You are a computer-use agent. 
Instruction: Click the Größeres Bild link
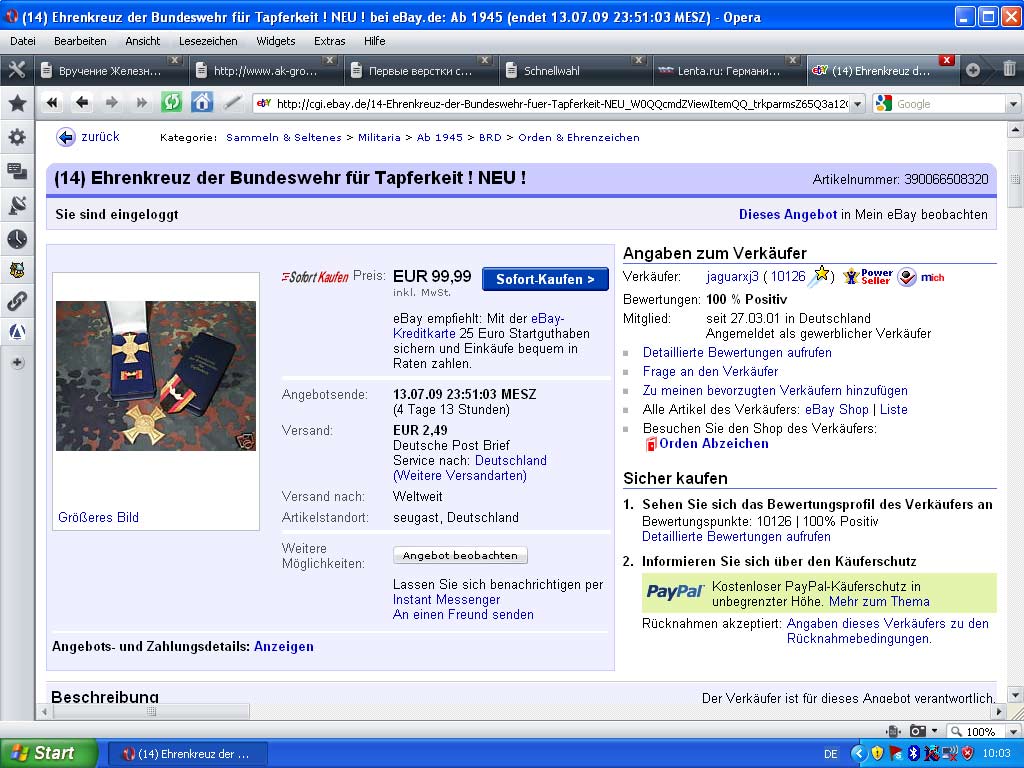coord(98,517)
